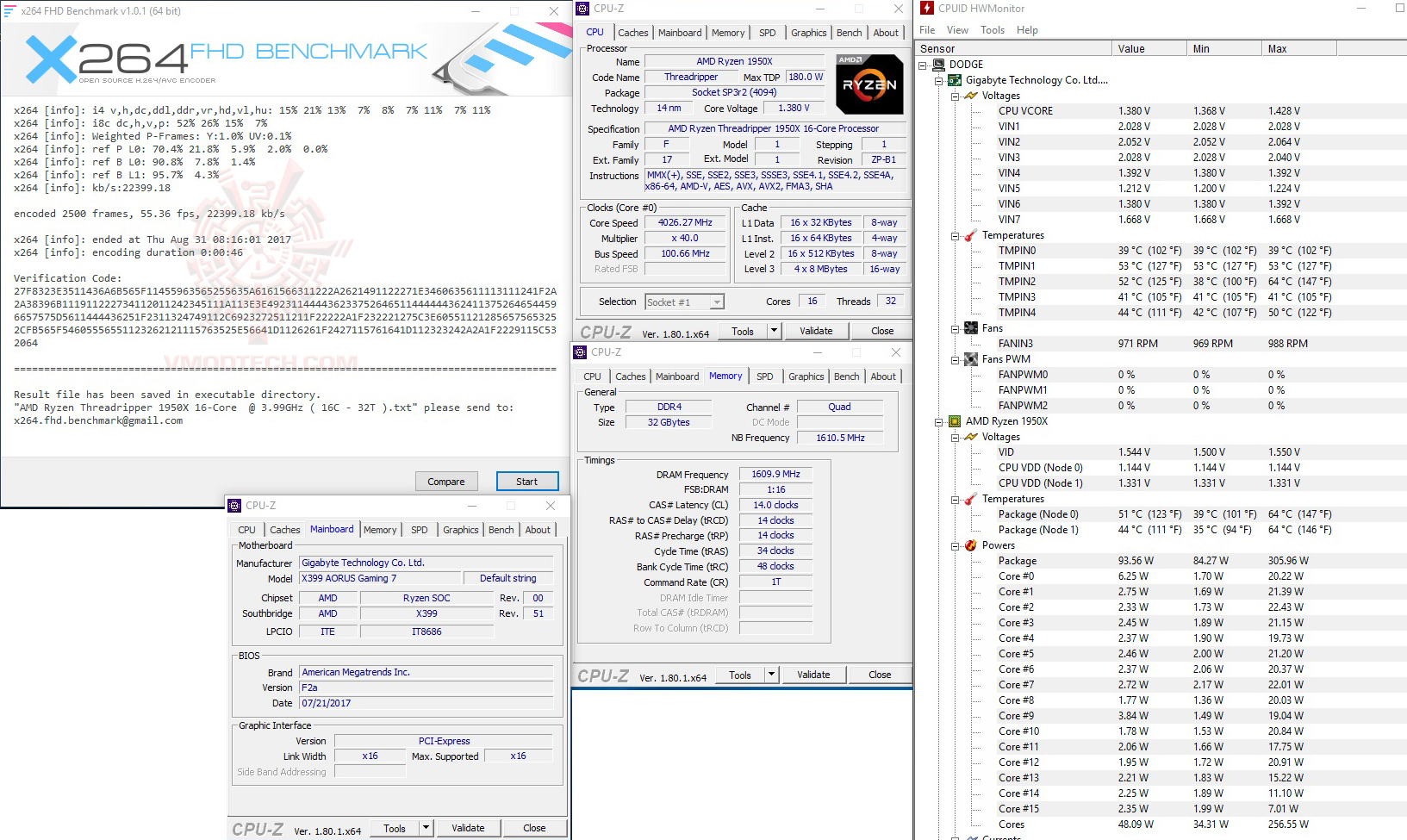Click the Gigabyte motherboard icon in HWMonitor tree
This screenshot has width=1407, height=840.
tap(956, 80)
